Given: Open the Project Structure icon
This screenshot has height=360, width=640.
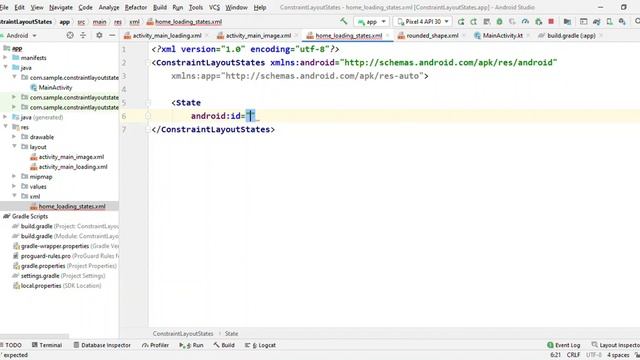Looking at the screenshot, I should point(567,22).
